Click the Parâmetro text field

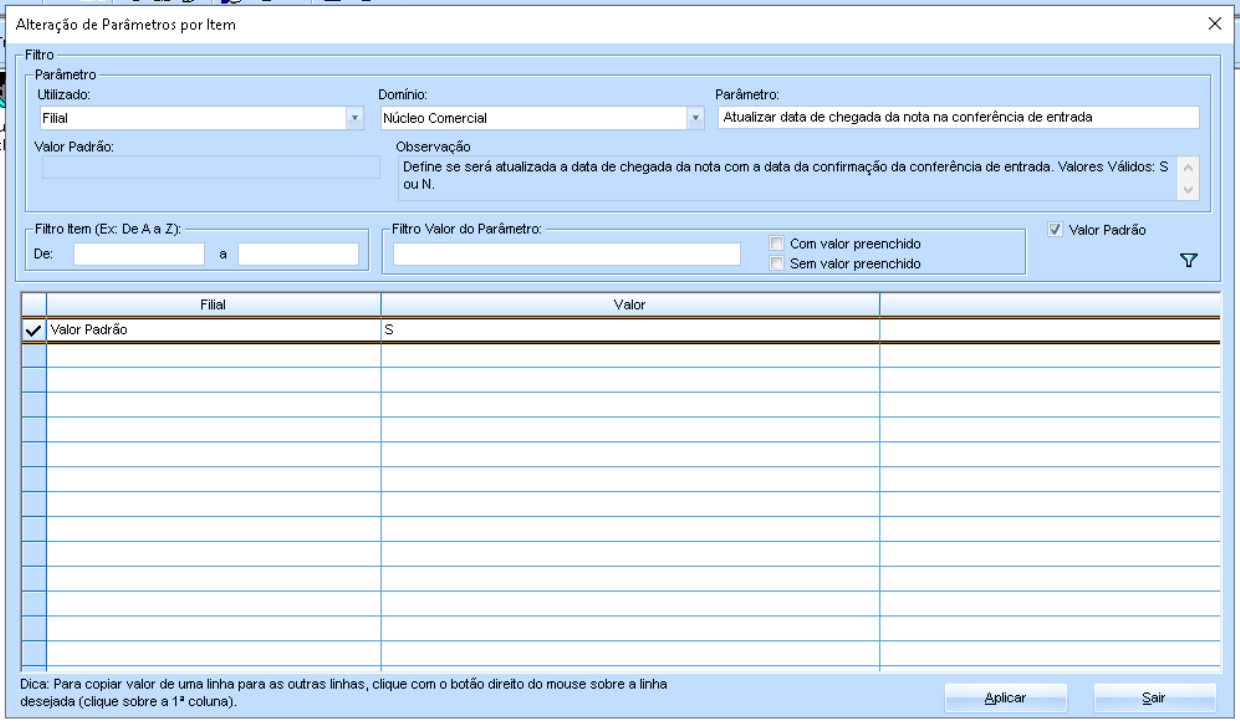[x=957, y=117]
